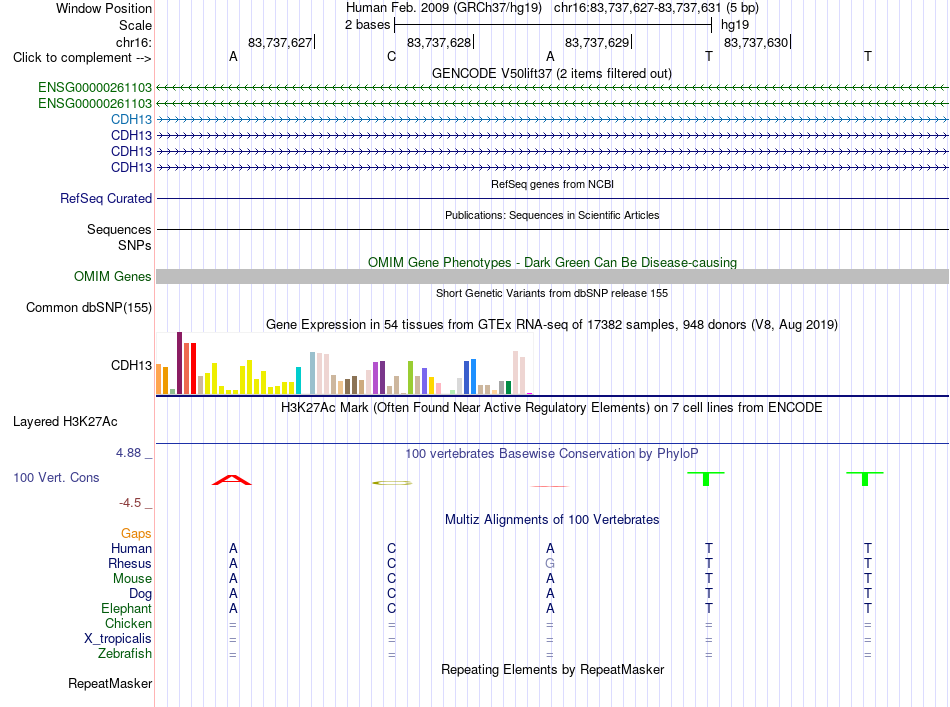Screen dimensions: 950x707
Task: Click the chr16:83,737,627-83,737,631 (5 bp) coordinates
Action: tap(656, 8)
